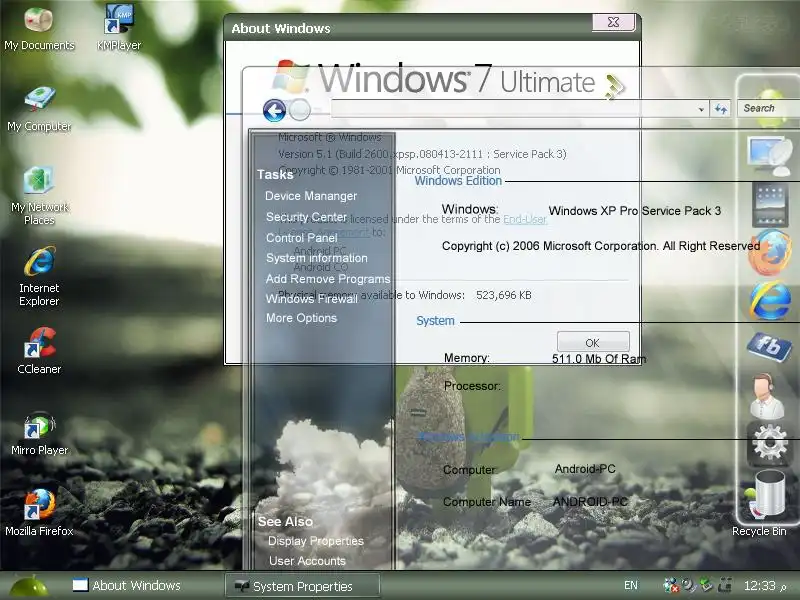The image size is (800, 600).
Task: Launch Firefox from the right dock
Action: pyautogui.click(x=770, y=253)
